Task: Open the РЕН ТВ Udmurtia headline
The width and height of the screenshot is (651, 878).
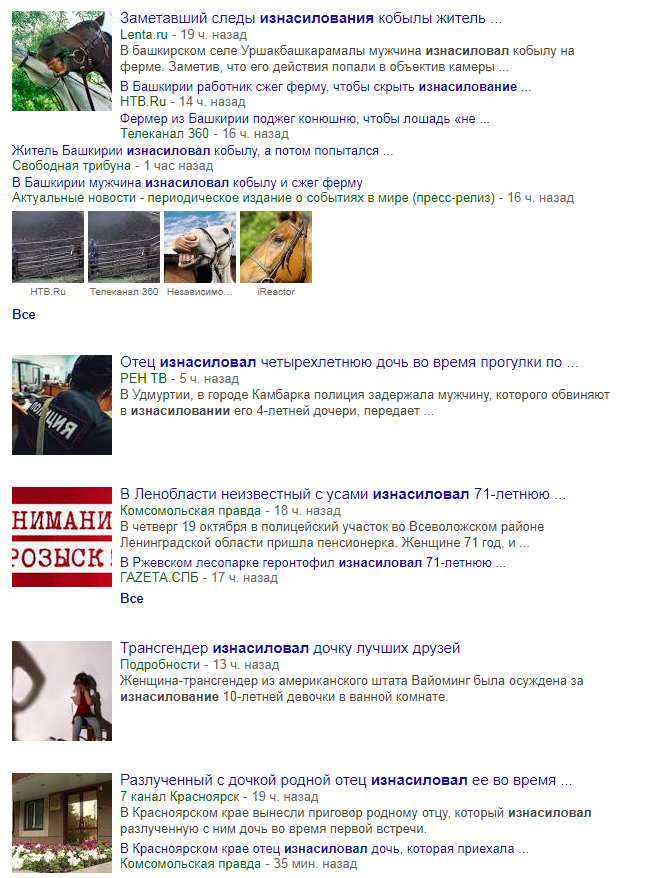Action: pos(349,362)
